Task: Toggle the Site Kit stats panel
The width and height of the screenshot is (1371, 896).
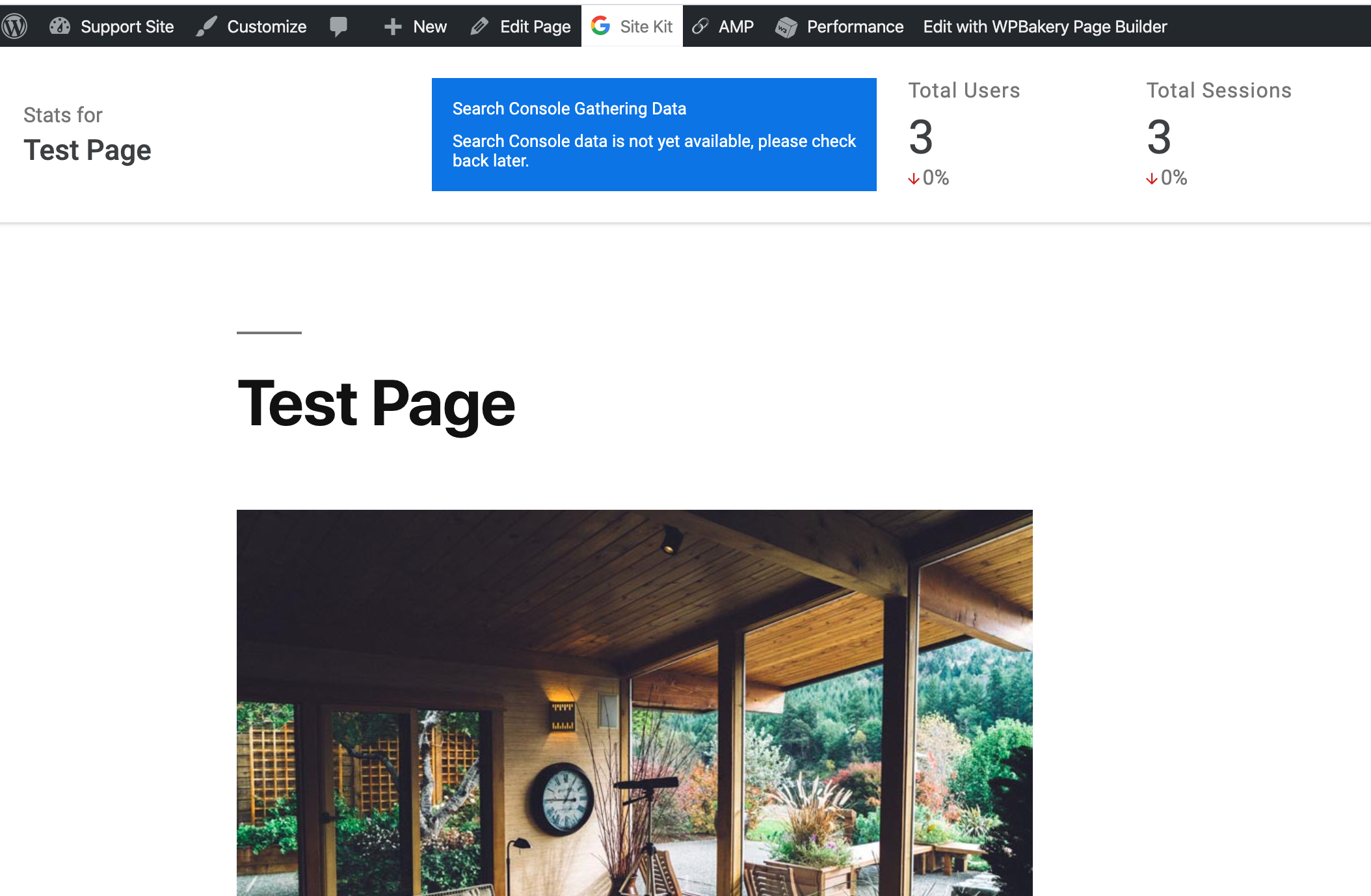Action: tap(645, 27)
